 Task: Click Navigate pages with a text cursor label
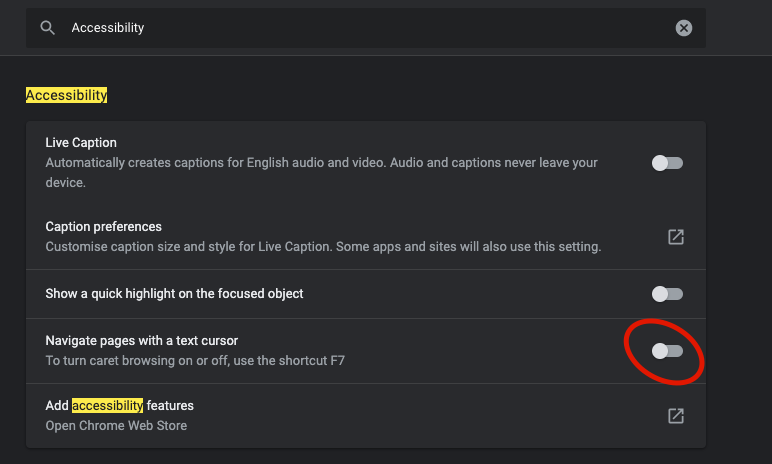(141, 341)
